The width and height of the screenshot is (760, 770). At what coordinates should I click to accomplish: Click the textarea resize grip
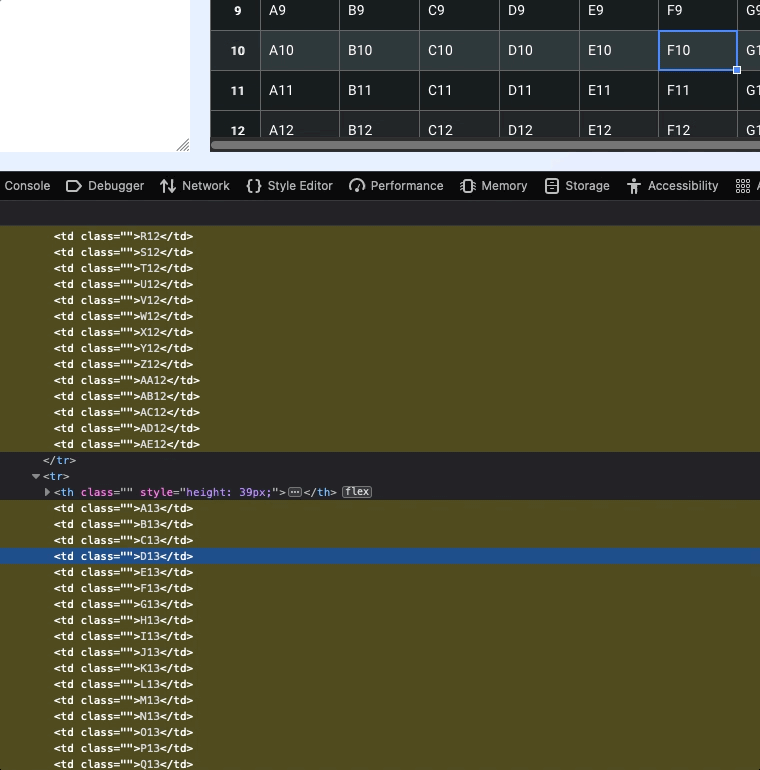(183, 145)
